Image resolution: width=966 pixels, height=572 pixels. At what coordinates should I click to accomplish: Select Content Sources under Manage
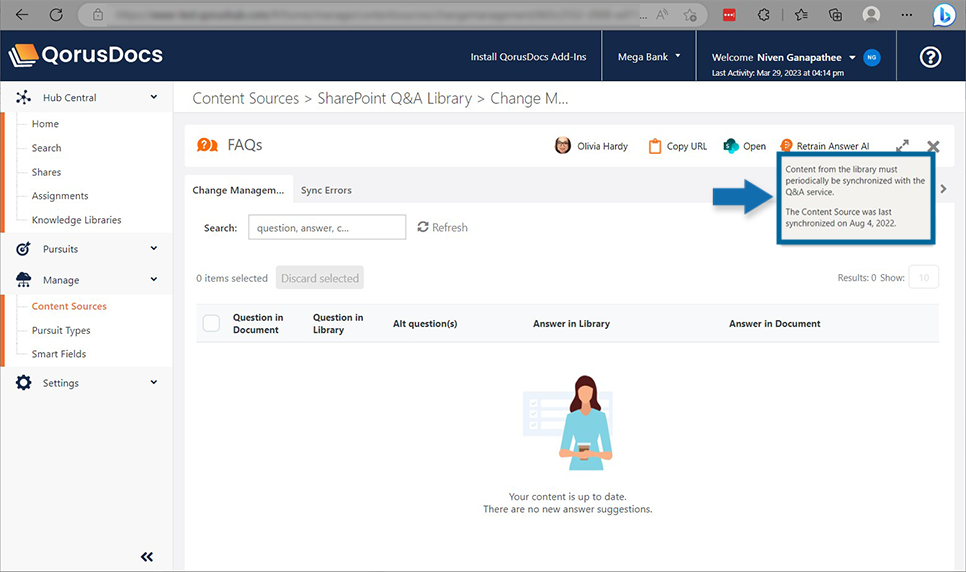(69, 306)
